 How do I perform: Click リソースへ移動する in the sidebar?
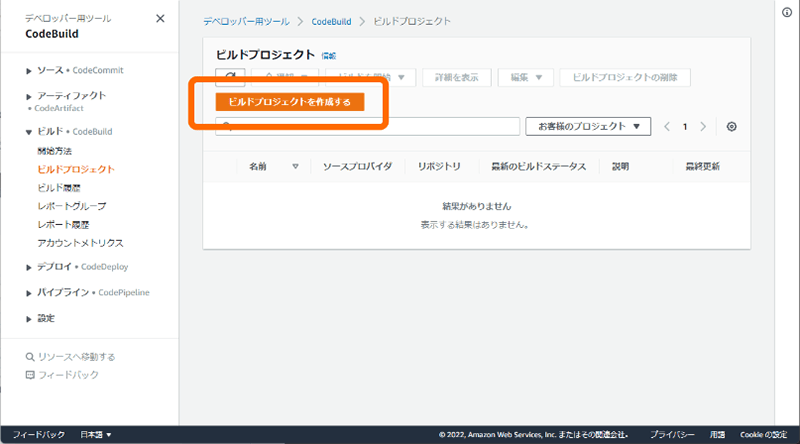pyautogui.click(x=77, y=357)
